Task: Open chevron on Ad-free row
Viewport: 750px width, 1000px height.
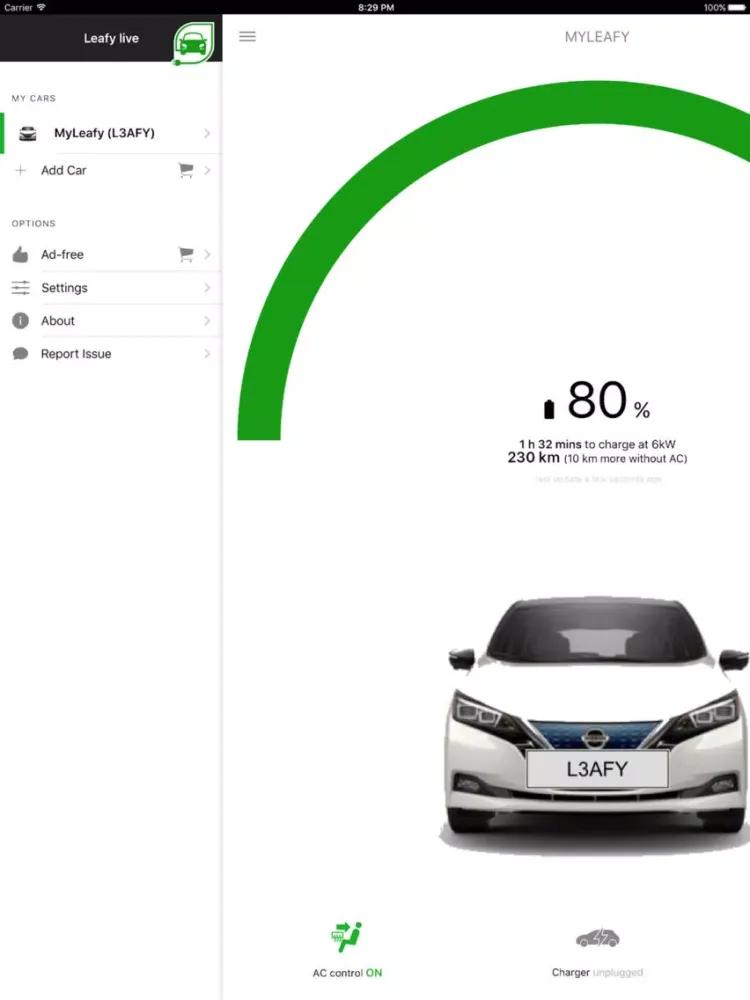Action: point(207,254)
